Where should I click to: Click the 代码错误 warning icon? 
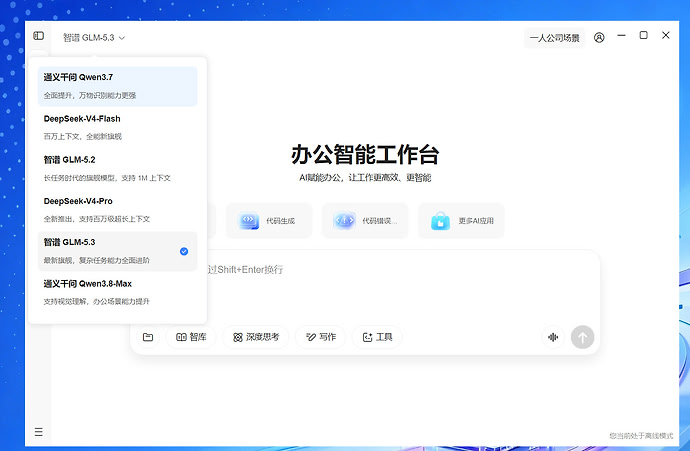click(x=345, y=220)
